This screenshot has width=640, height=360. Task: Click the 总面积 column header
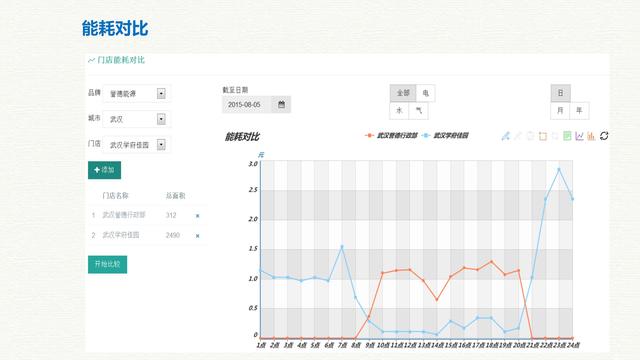(176, 196)
